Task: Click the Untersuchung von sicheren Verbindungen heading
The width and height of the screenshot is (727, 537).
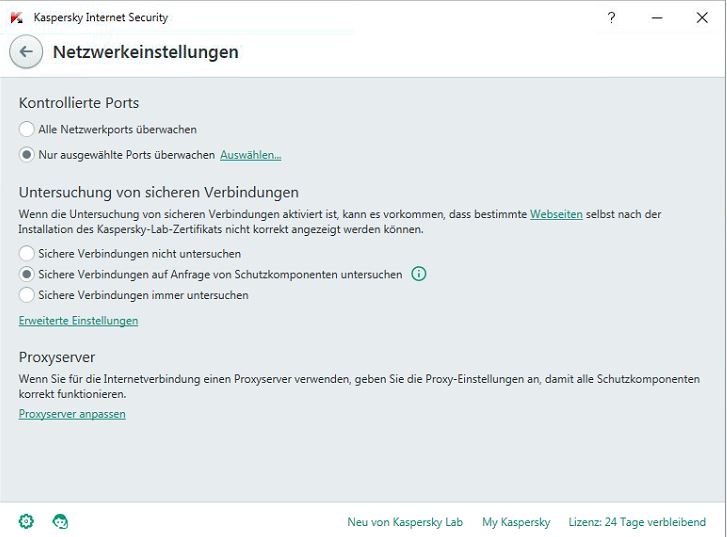Action: tap(159, 192)
